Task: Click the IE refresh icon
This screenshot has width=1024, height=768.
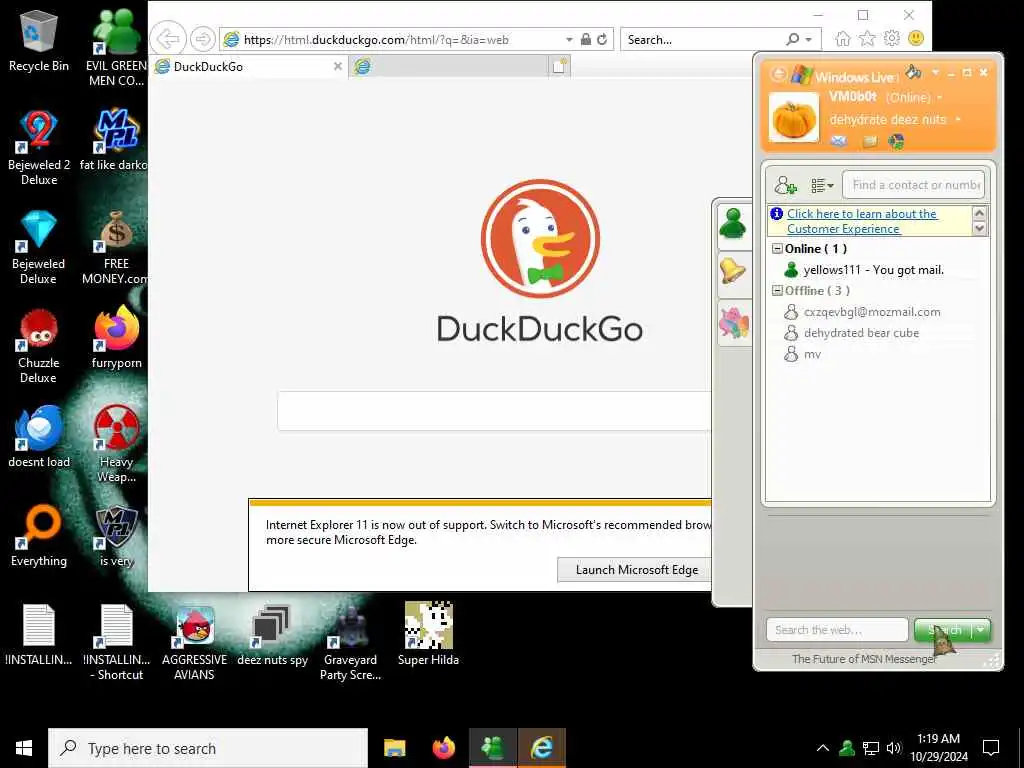Action: coord(602,39)
